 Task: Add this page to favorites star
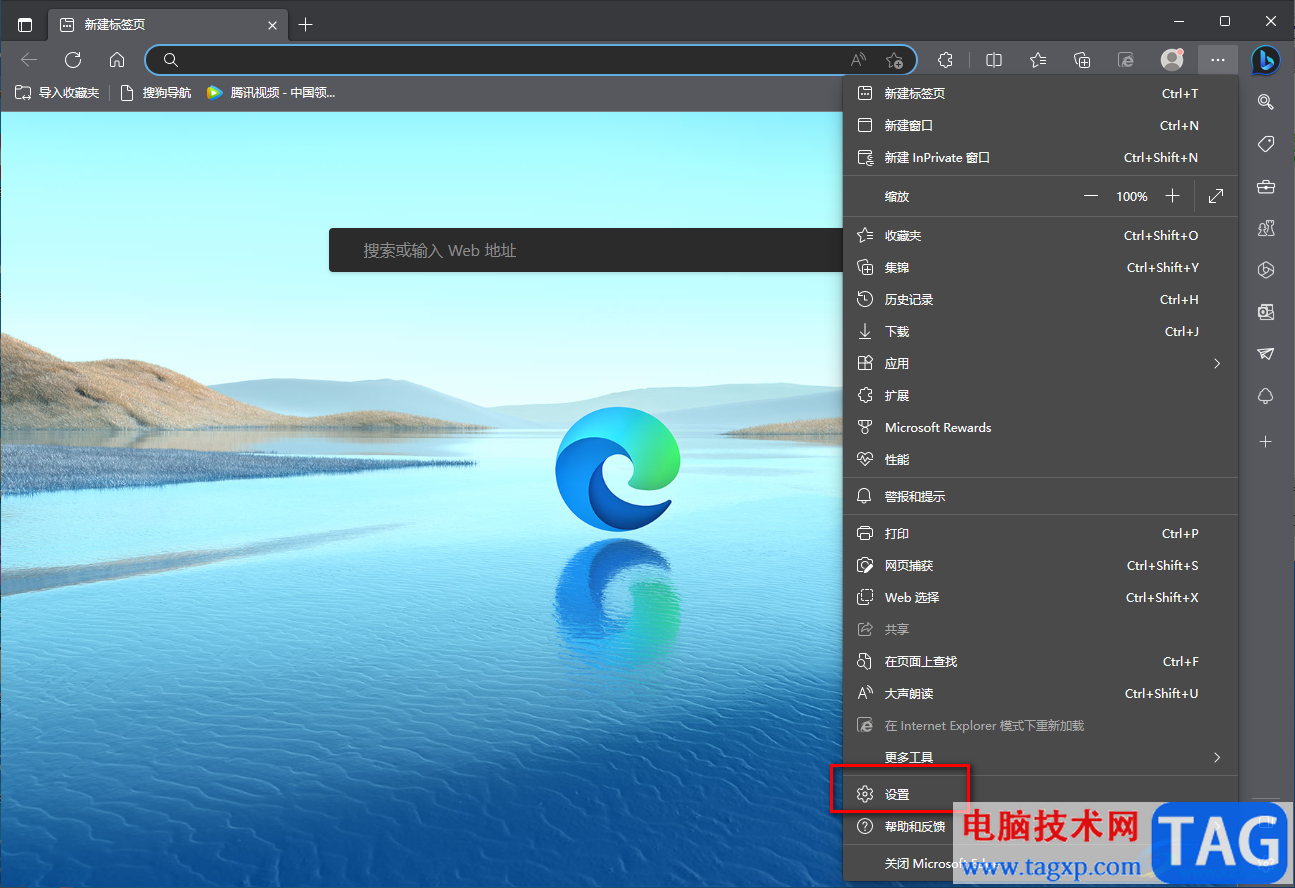coord(895,60)
